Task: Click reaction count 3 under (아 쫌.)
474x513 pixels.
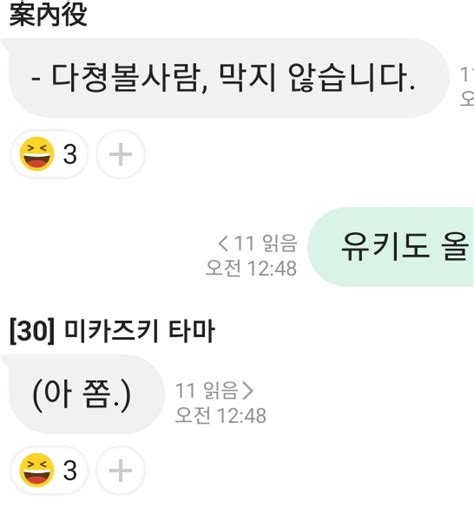Action: [x=70, y=470]
